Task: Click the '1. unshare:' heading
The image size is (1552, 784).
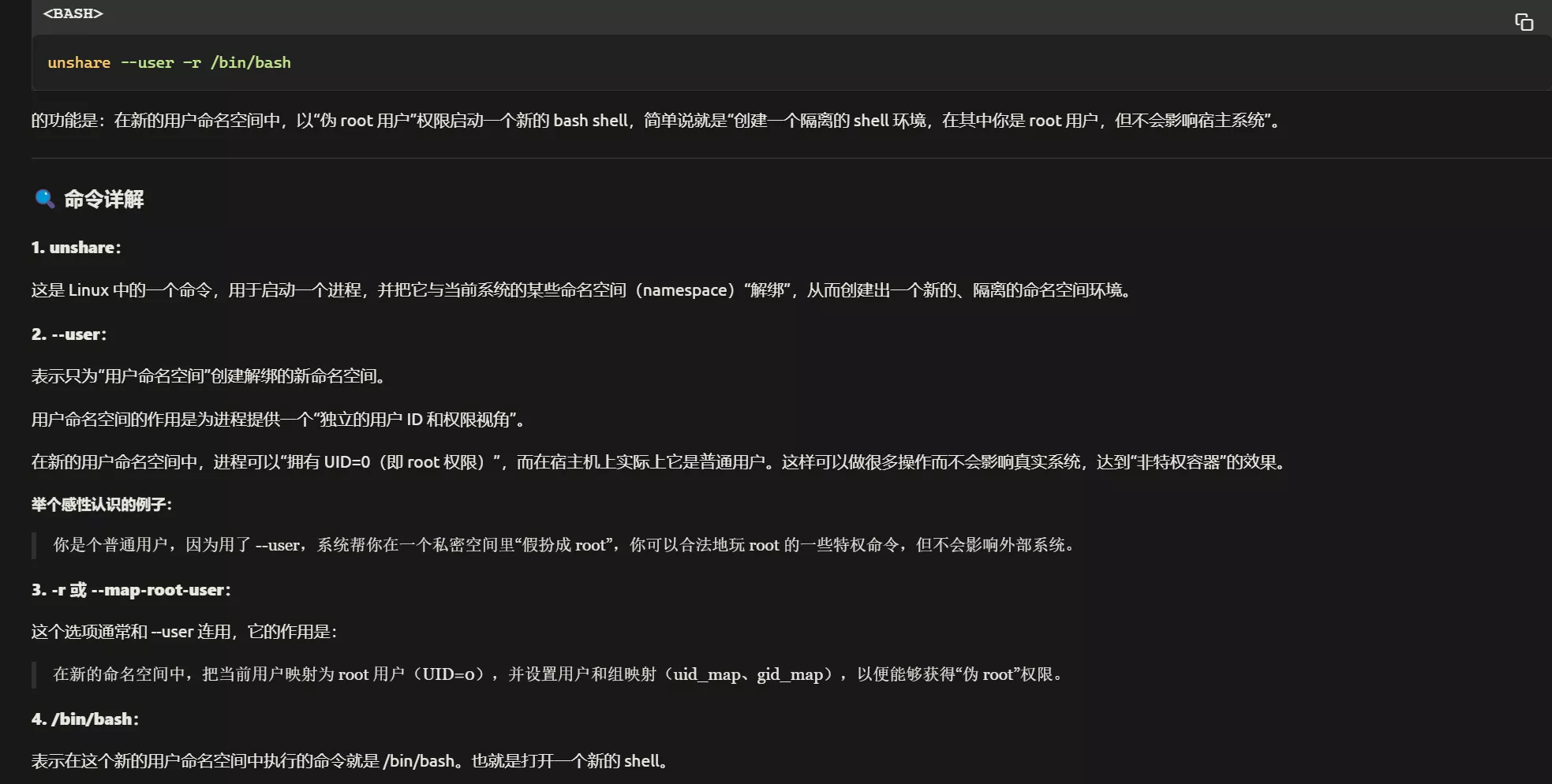Action: coord(77,248)
